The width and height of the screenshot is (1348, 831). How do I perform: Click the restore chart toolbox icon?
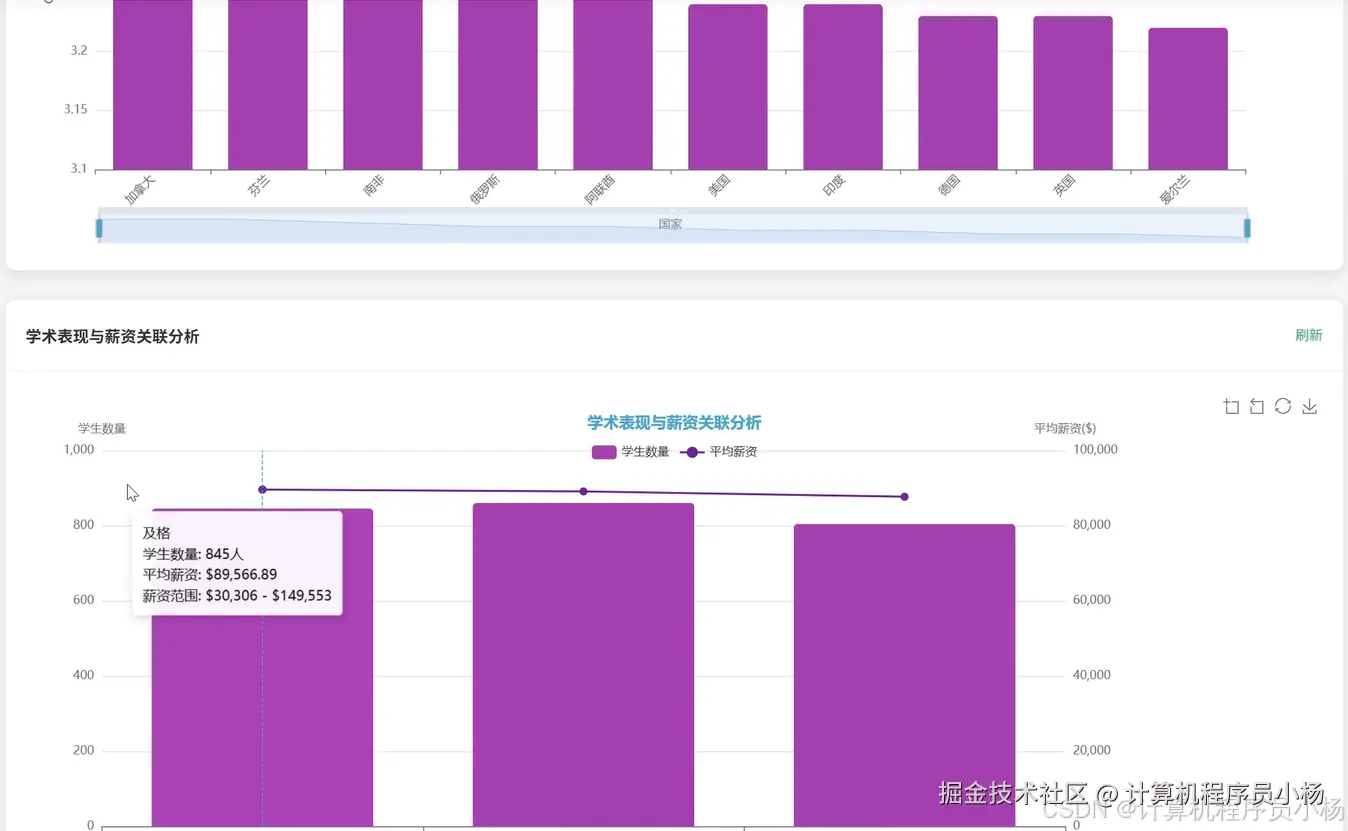click(1283, 406)
